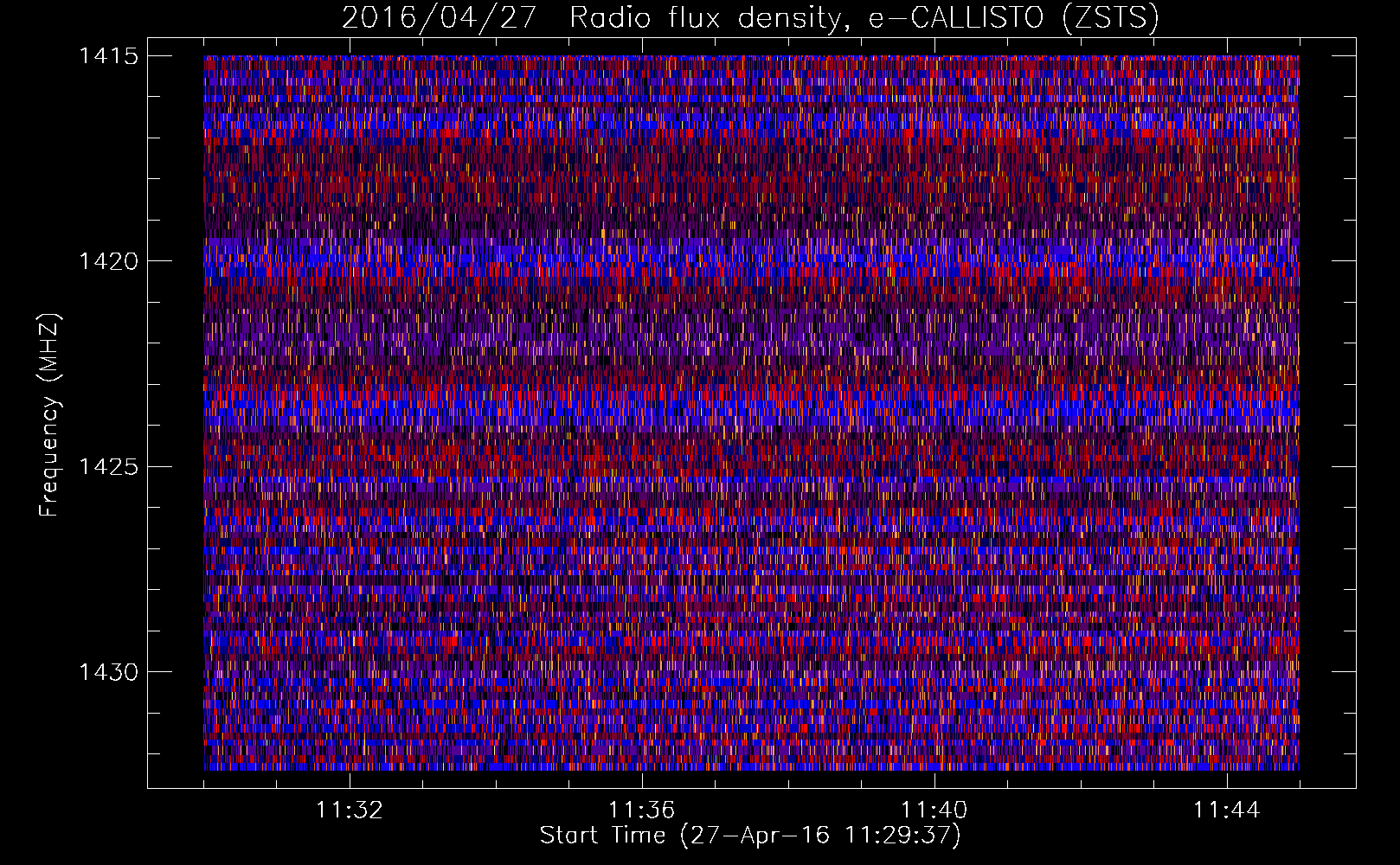Screen dimensions: 1400x865
Task: Select the 1420 frequency axis label
Action: 108,261
